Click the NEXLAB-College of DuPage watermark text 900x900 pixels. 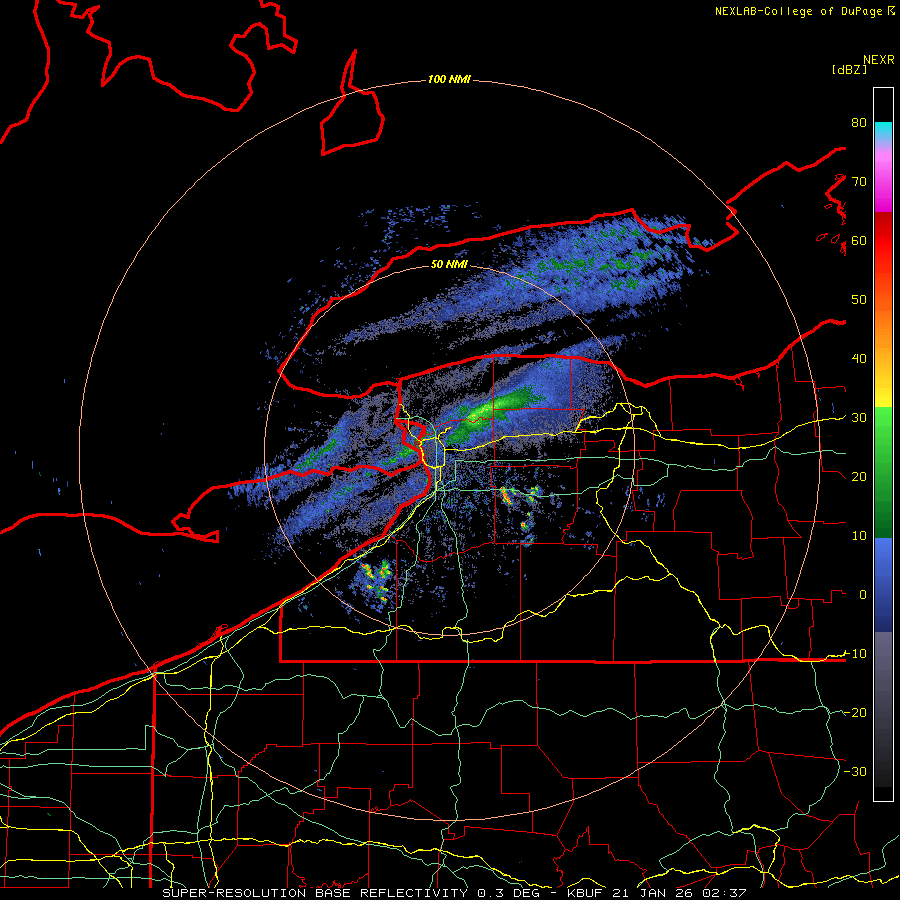coord(804,11)
